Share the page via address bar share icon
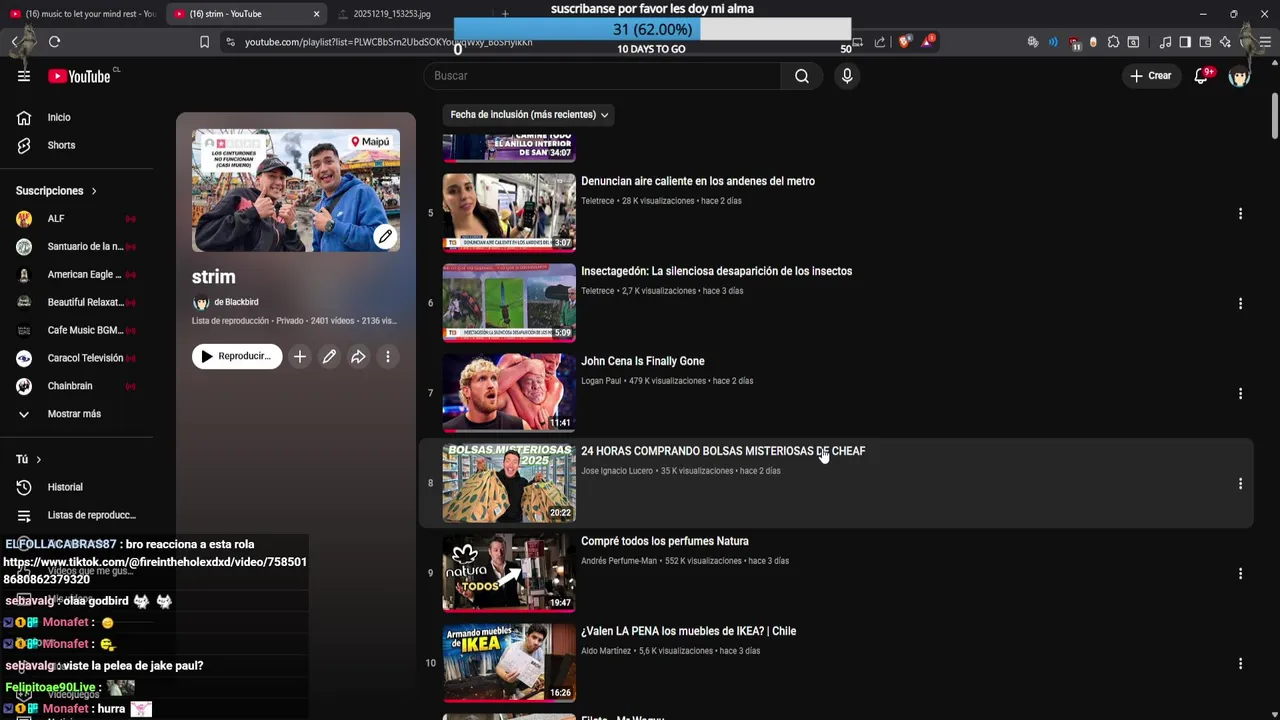 pyautogui.click(x=880, y=42)
